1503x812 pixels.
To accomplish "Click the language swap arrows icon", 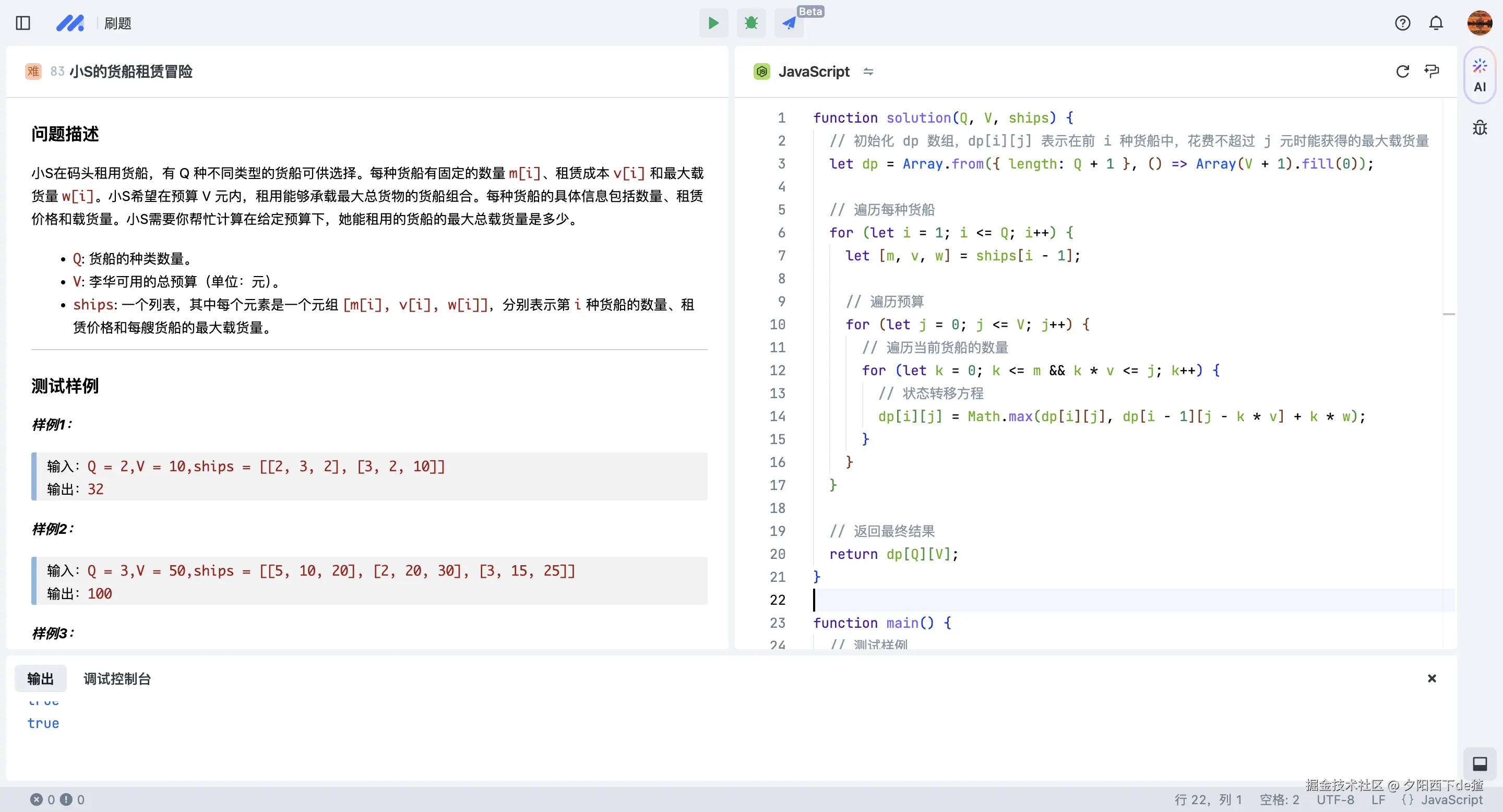I will [x=868, y=71].
